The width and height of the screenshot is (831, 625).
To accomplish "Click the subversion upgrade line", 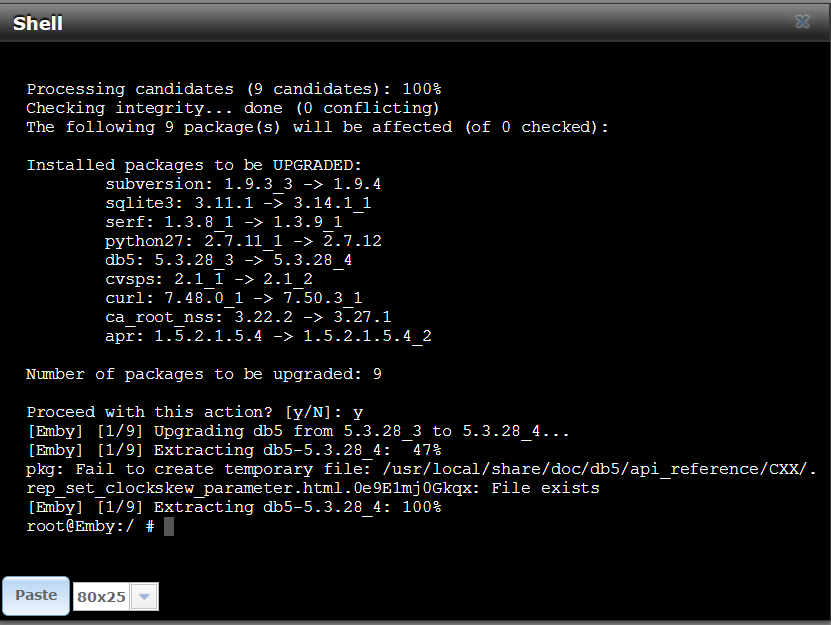I will [x=243, y=184].
